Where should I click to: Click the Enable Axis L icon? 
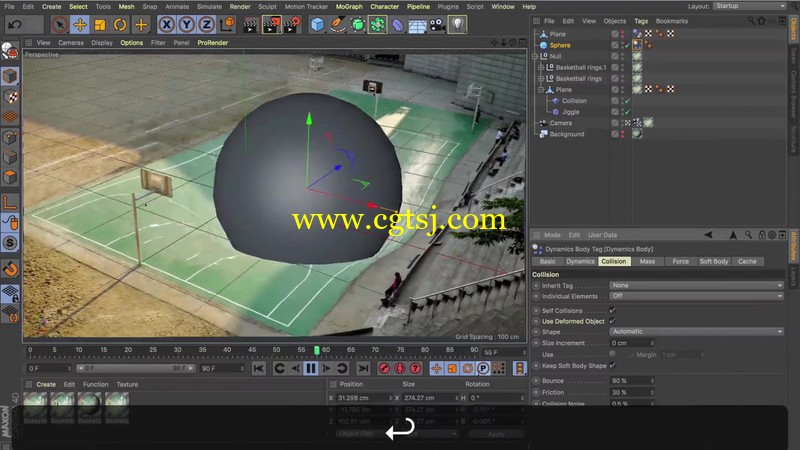(x=10, y=202)
